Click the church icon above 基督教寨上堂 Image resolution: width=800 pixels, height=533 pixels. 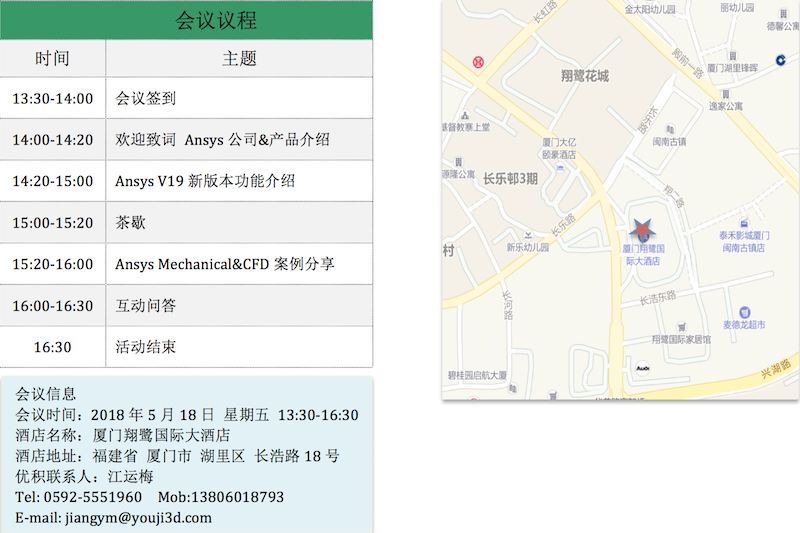pos(465,116)
